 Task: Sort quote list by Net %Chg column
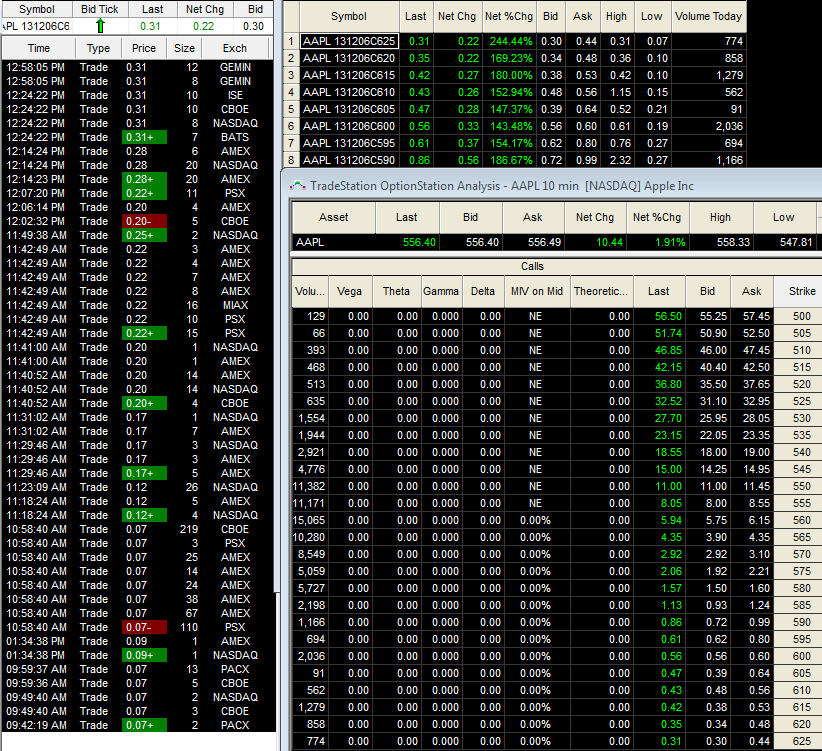(x=509, y=16)
